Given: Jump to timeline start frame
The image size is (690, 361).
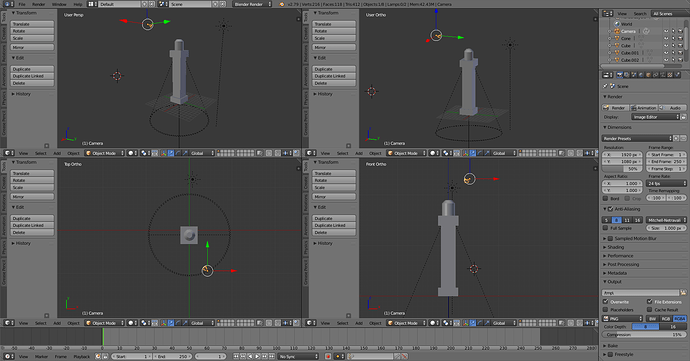Looking at the screenshot, I should point(236,356).
